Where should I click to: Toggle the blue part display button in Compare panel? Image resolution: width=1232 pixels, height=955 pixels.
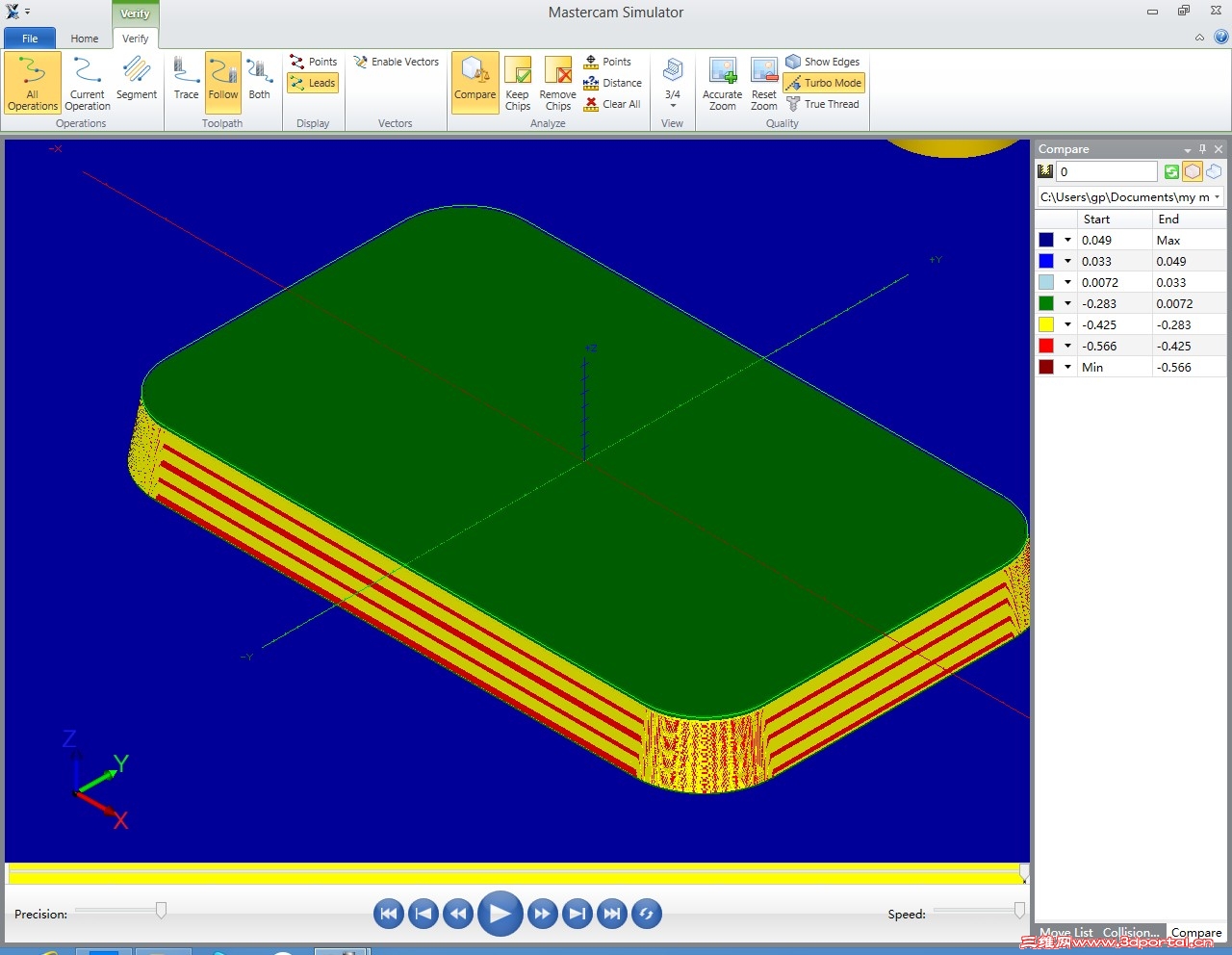[1214, 171]
